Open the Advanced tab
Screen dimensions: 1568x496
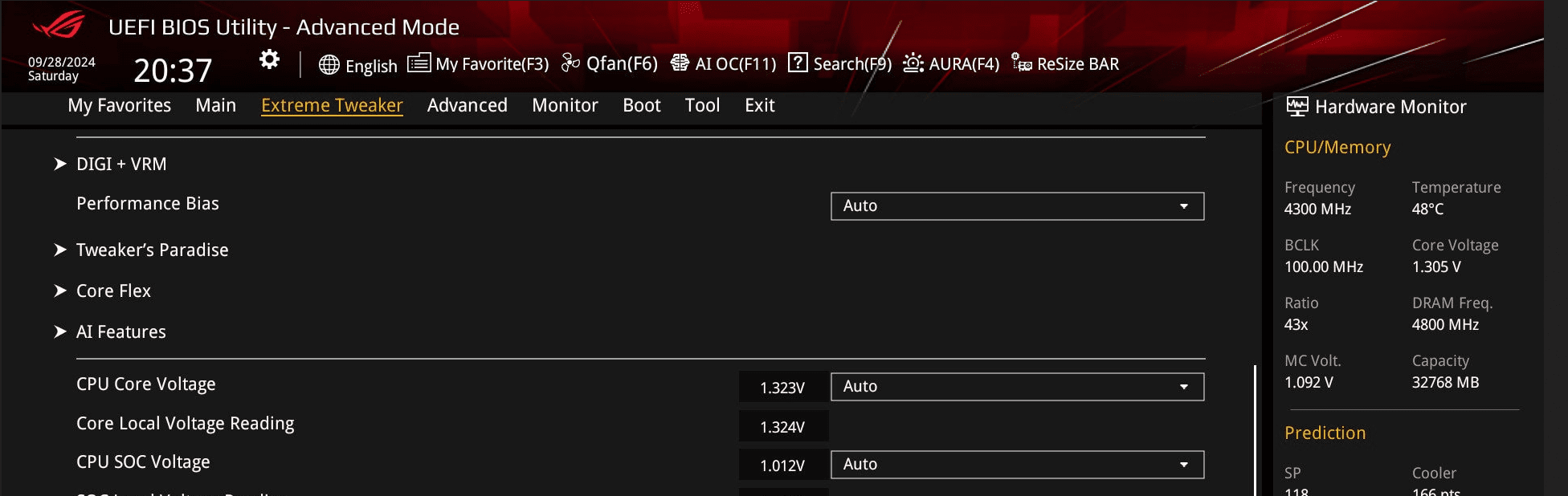(x=468, y=105)
